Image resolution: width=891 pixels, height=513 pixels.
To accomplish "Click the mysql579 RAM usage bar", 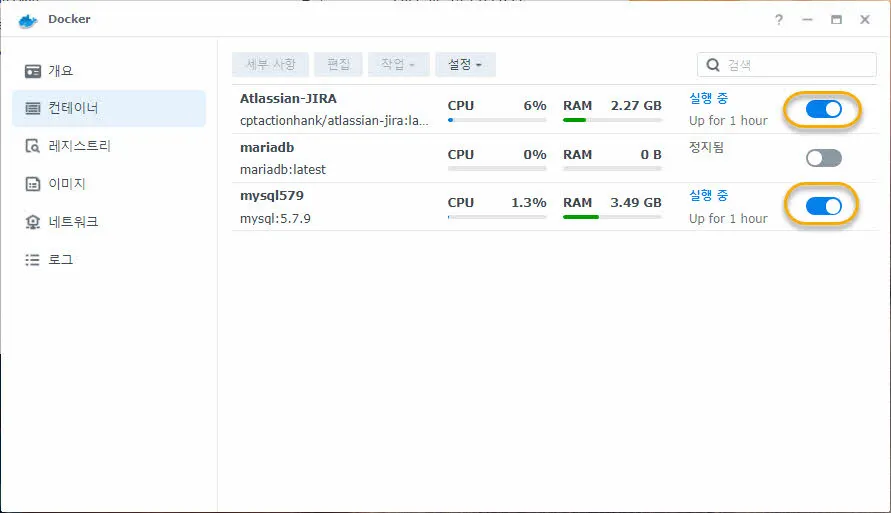I will 612,217.
